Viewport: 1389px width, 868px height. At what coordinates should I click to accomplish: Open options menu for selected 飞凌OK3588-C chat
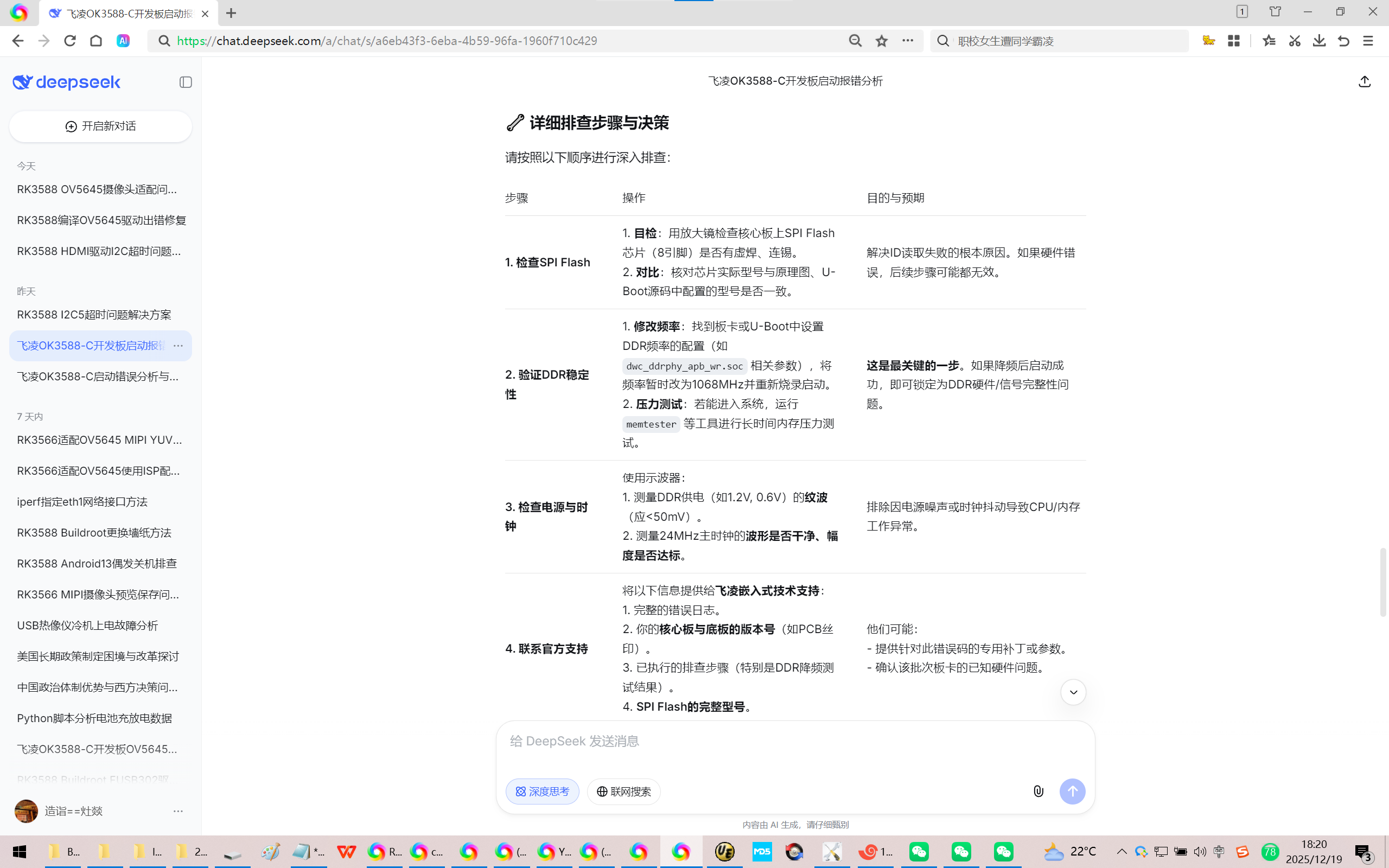click(x=178, y=346)
